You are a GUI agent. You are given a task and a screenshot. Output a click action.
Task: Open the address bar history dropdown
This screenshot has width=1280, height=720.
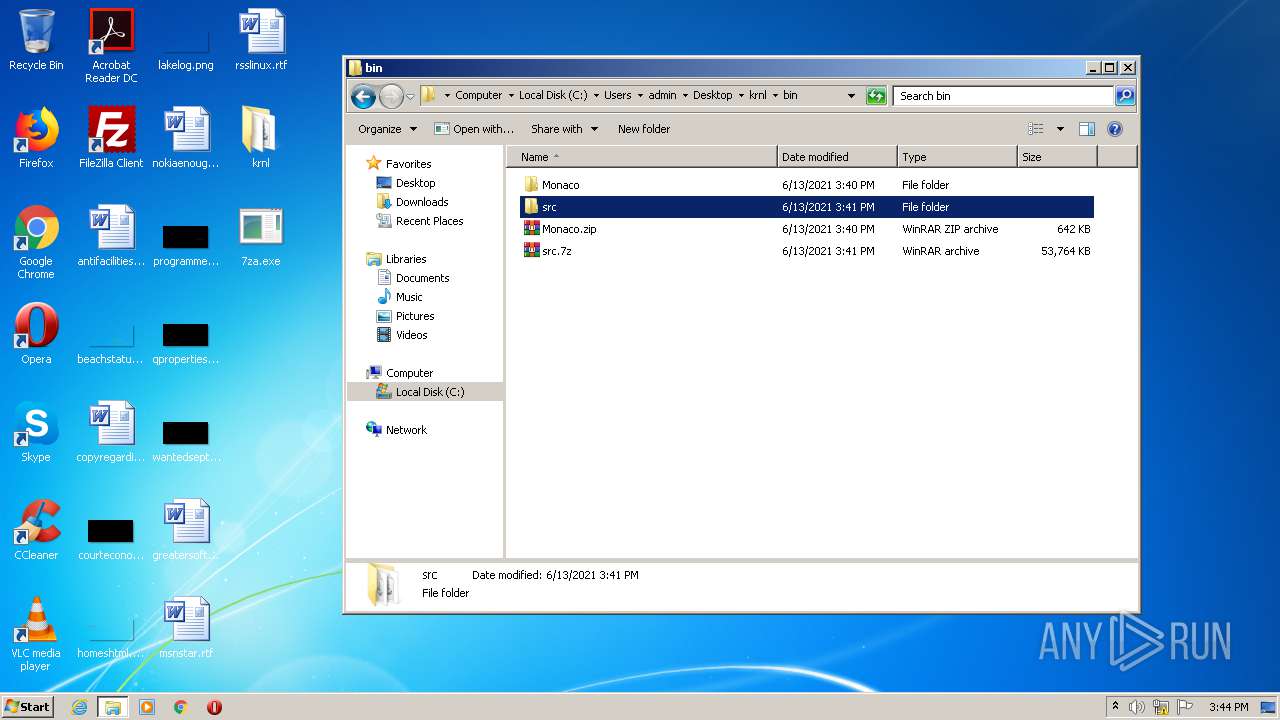pyautogui.click(x=851, y=96)
